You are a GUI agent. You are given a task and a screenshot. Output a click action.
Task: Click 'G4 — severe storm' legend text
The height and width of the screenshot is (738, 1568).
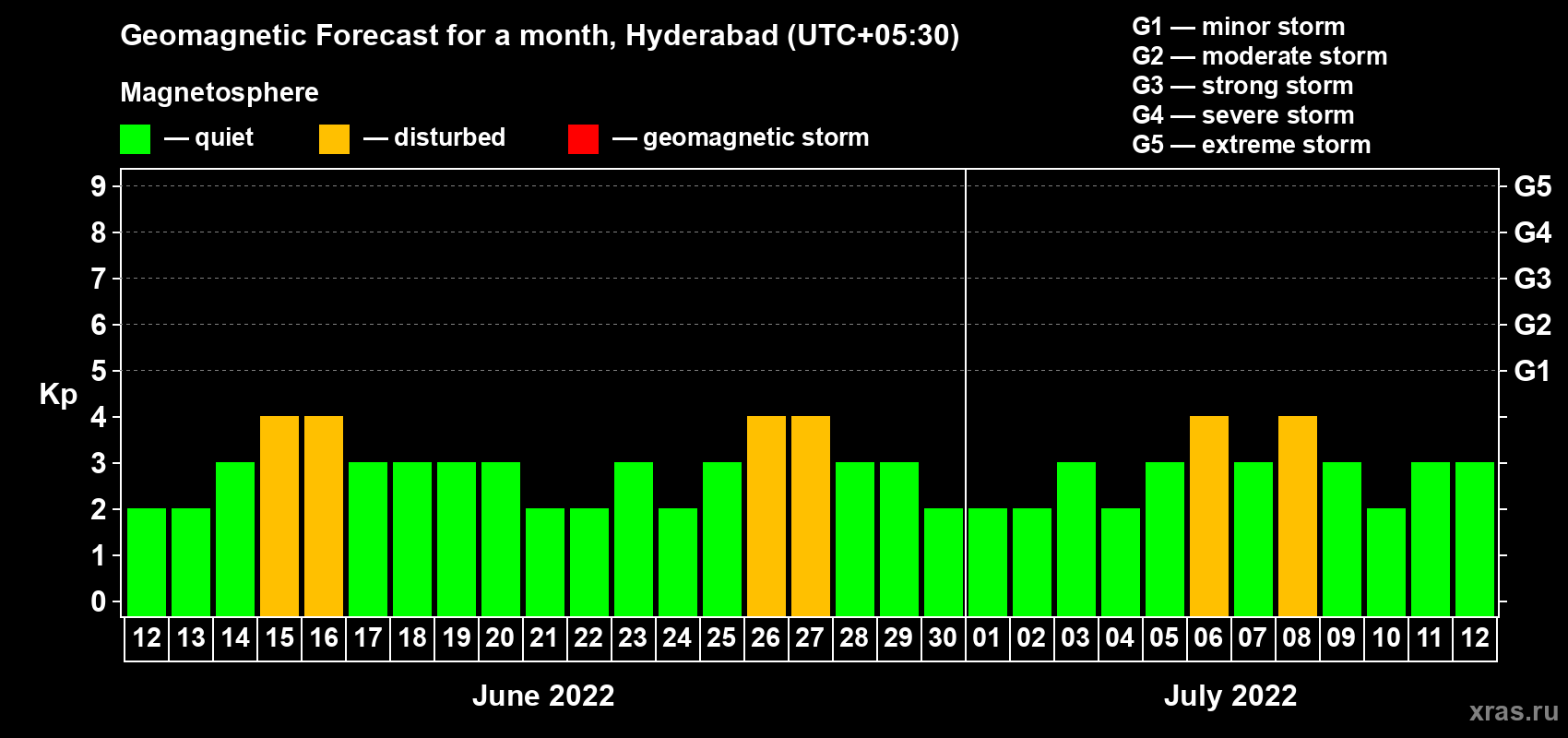1243,115
